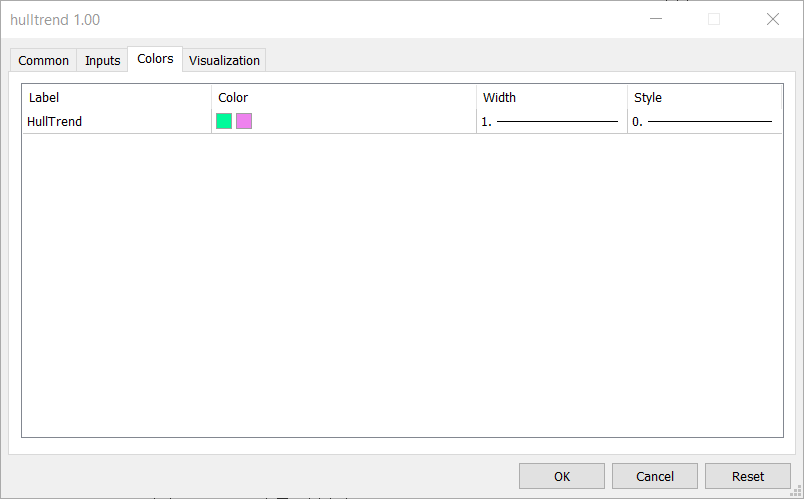The image size is (804, 499).
Task: Minimize the hulltrend dialog window
Action: click(x=656, y=19)
